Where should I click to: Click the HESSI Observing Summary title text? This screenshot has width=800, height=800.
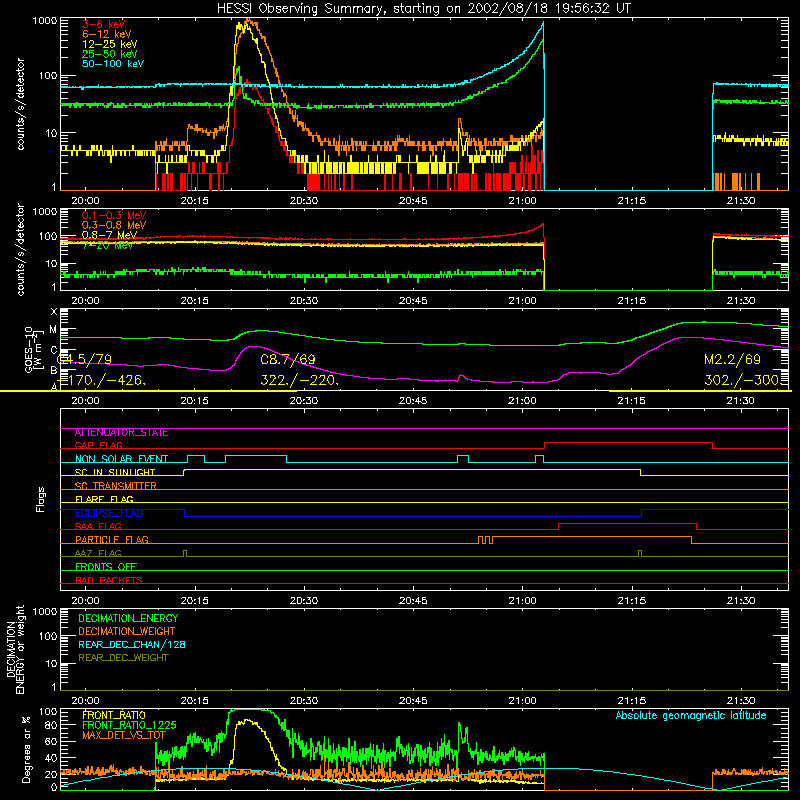tap(423, 9)
